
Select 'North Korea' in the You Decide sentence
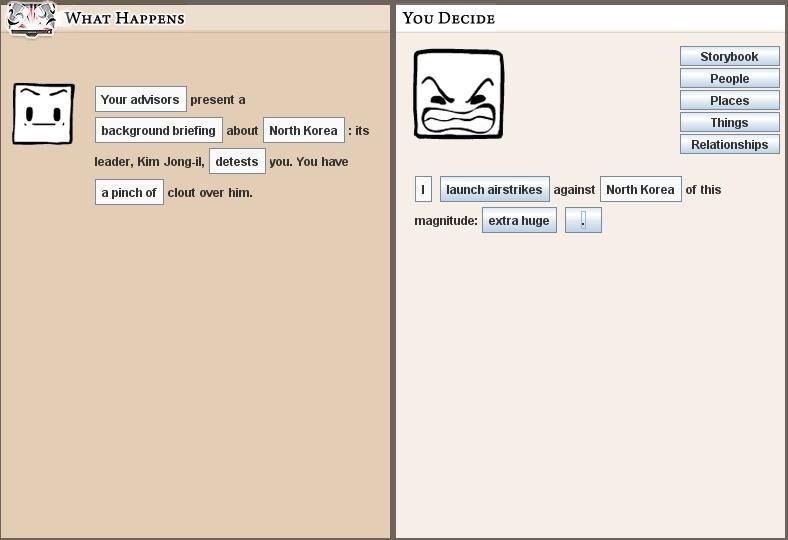click(640, 190)
